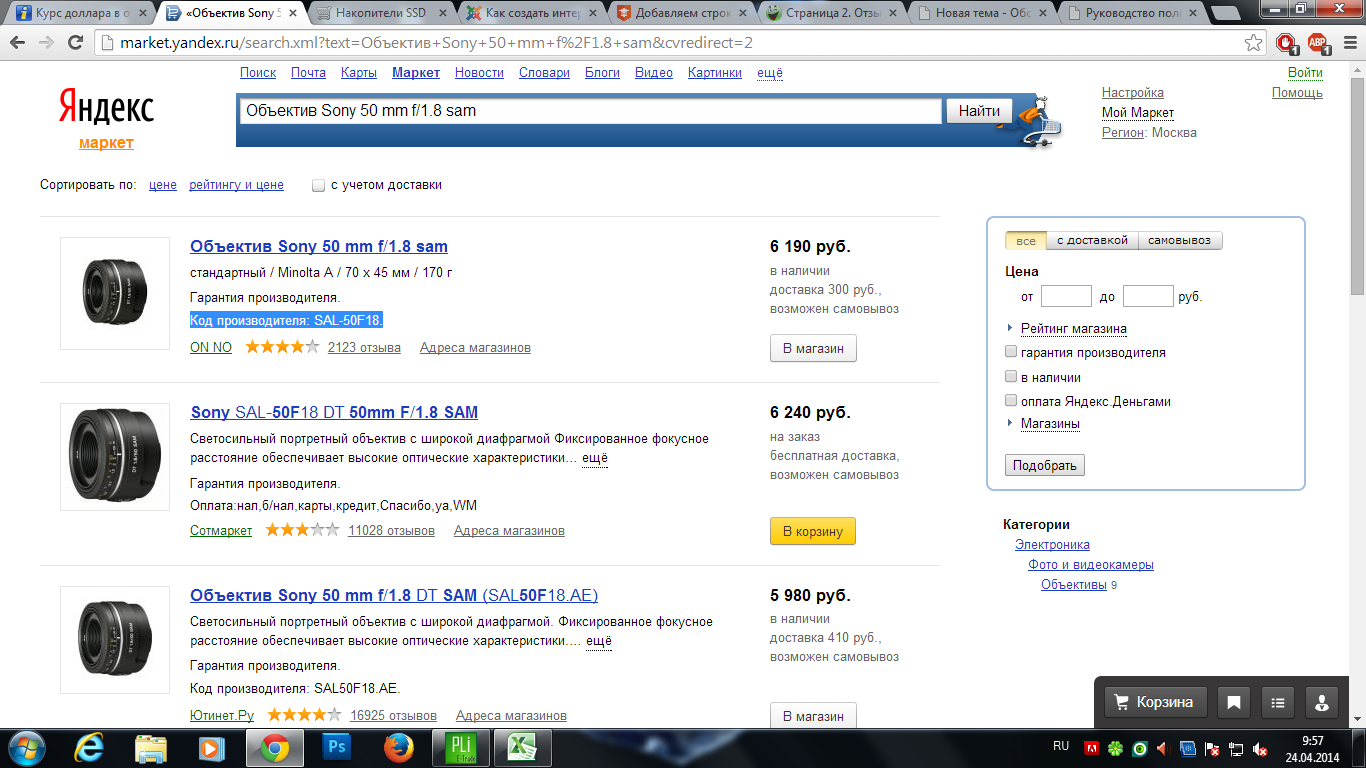
Task: Expand 'Рейтинг магазина' filter section
Action: pos(1074,329)
